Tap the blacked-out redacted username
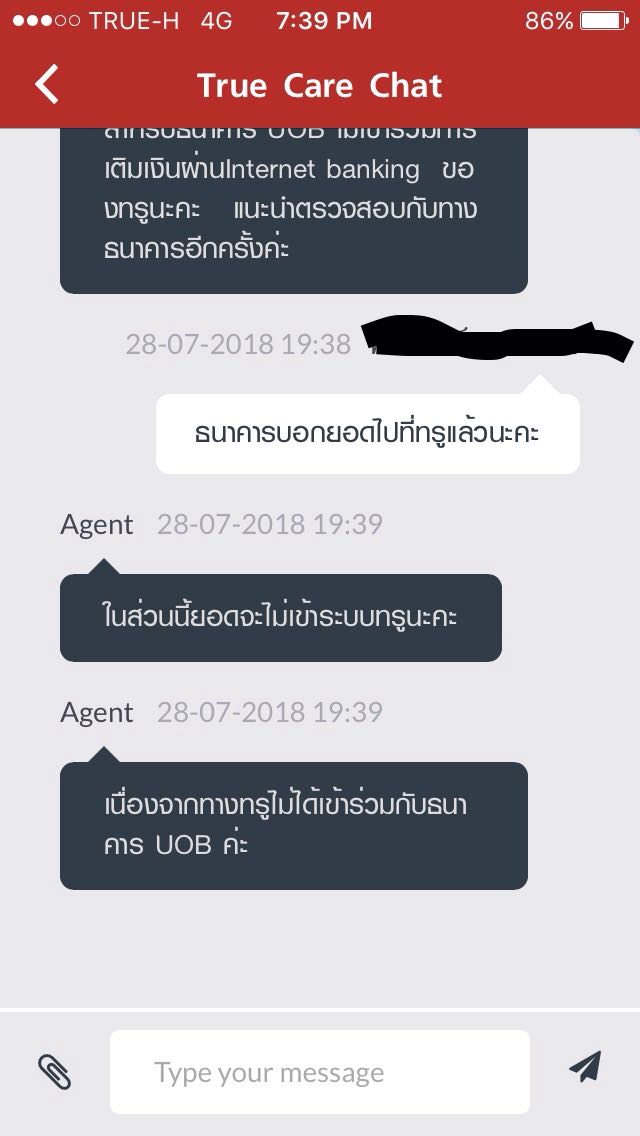 [496, 339]
